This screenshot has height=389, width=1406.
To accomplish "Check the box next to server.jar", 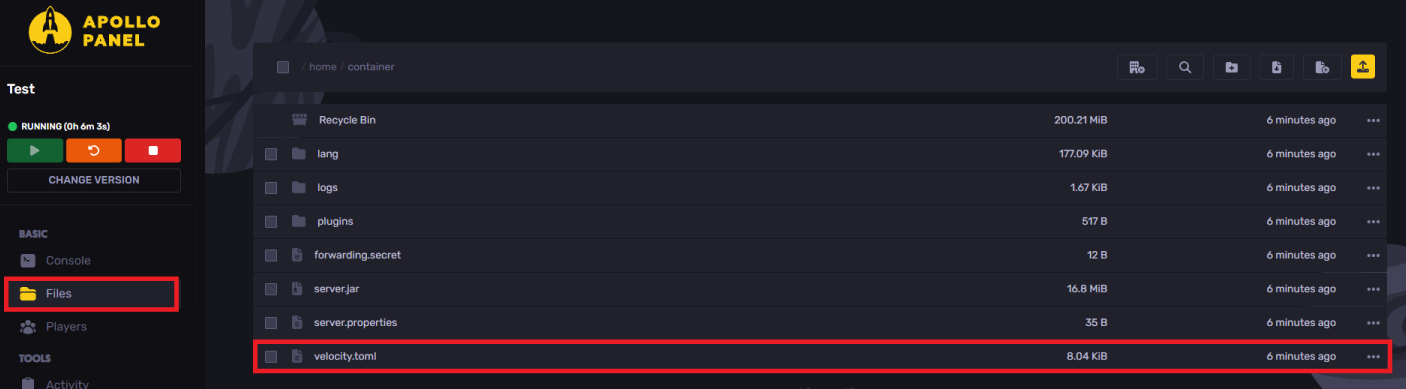I will (271, 289).
